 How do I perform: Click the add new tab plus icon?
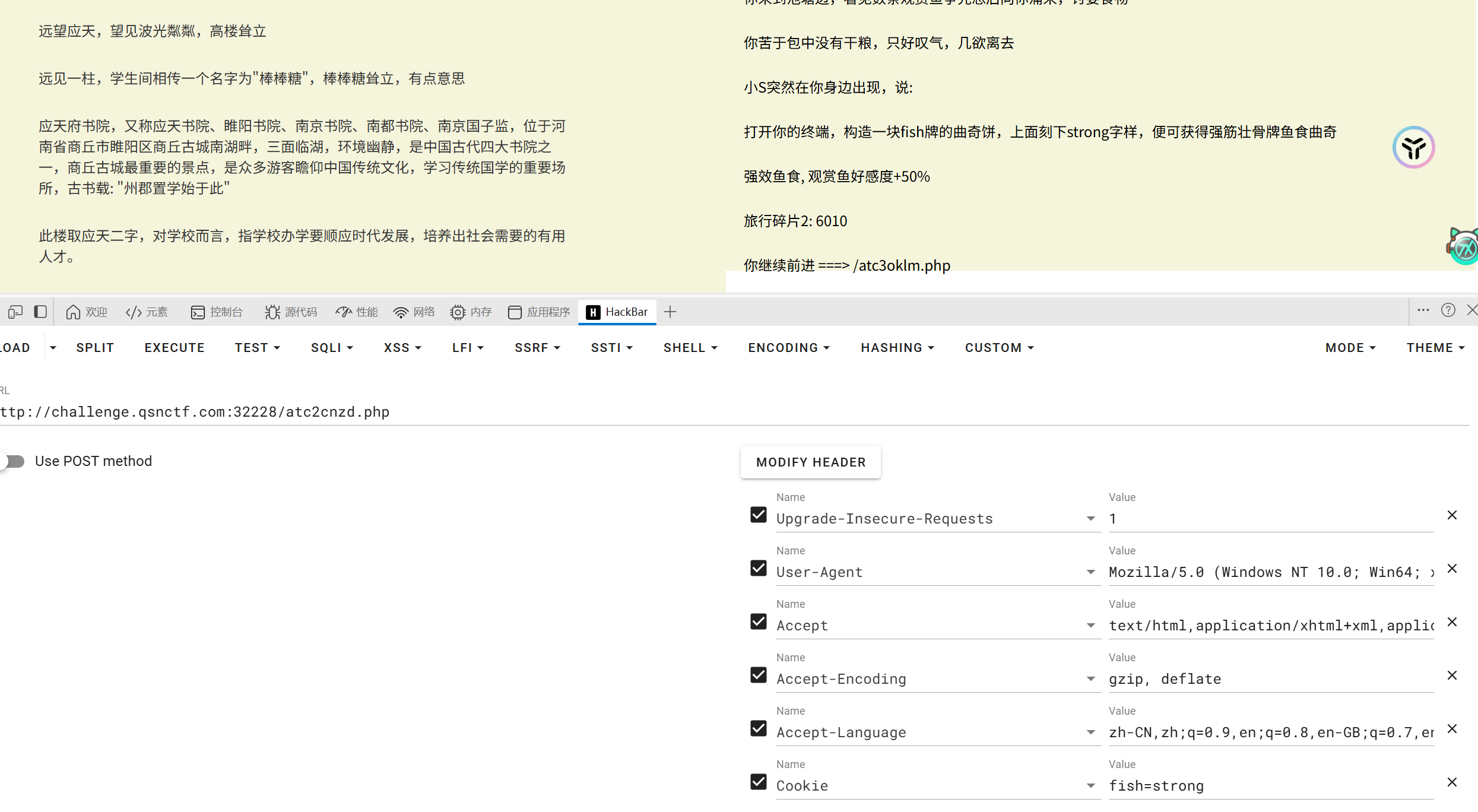[x=670, y=312]
